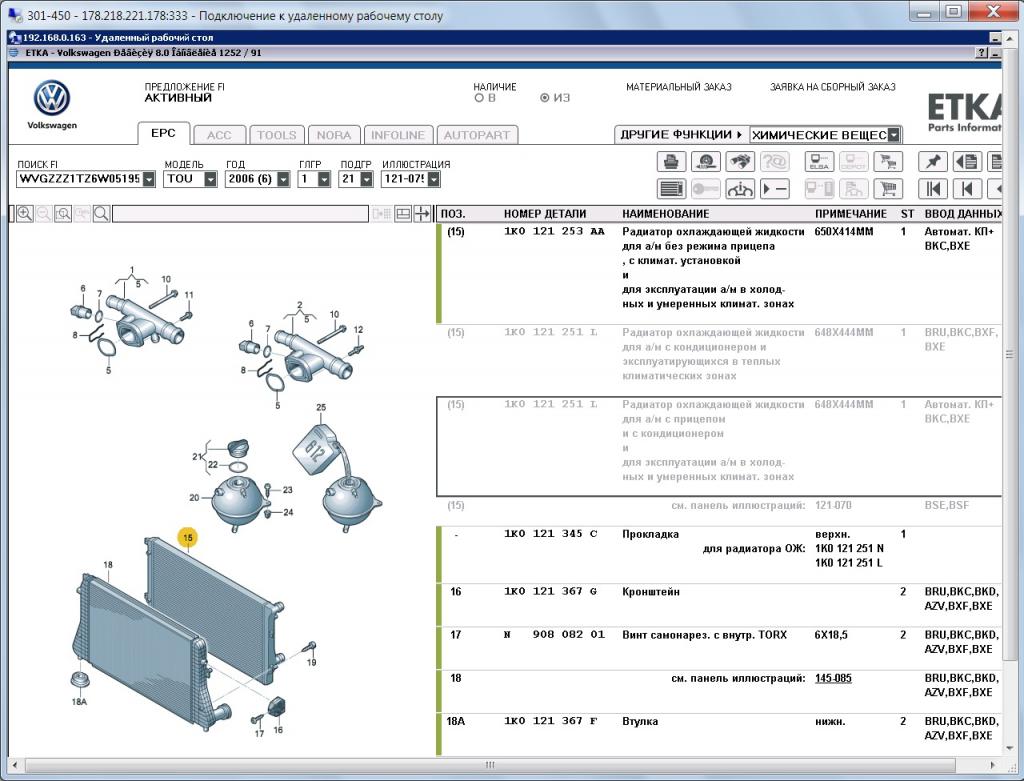Screen dimensions: 1024x781
Task: Click the ПРИМЕЧАНИЕ column header
Action: click(851, 214)
